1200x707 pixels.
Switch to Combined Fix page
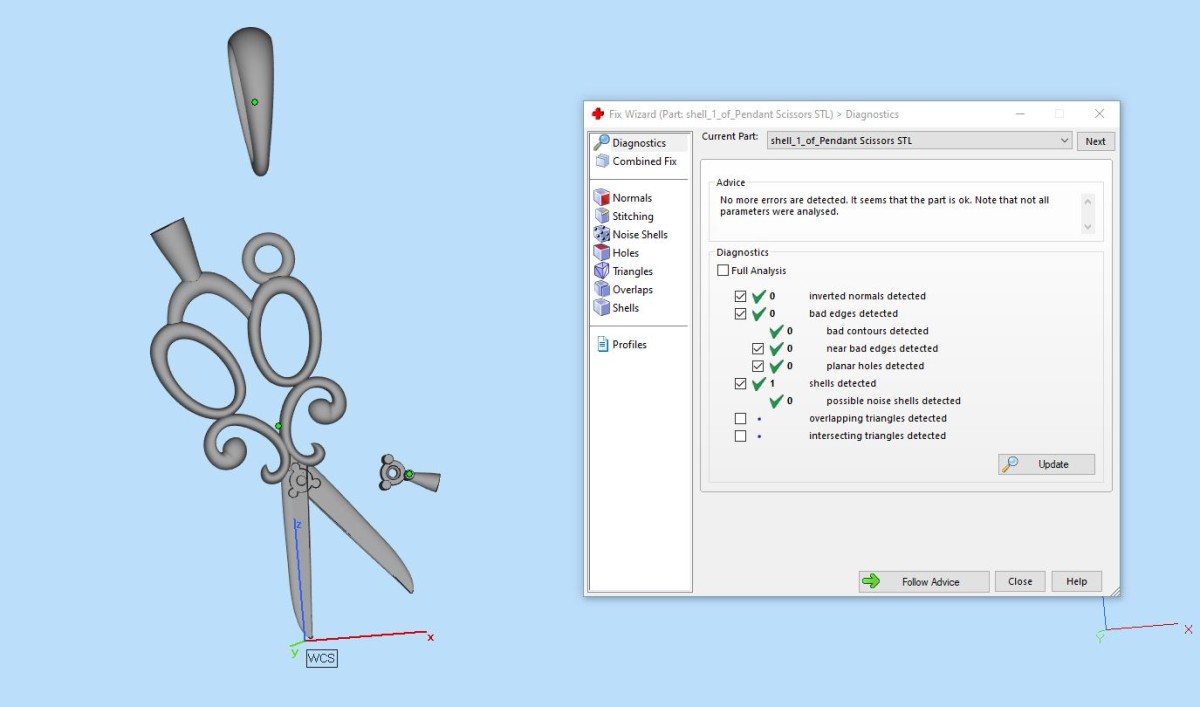pyautogui.click(x=636, y=161)
